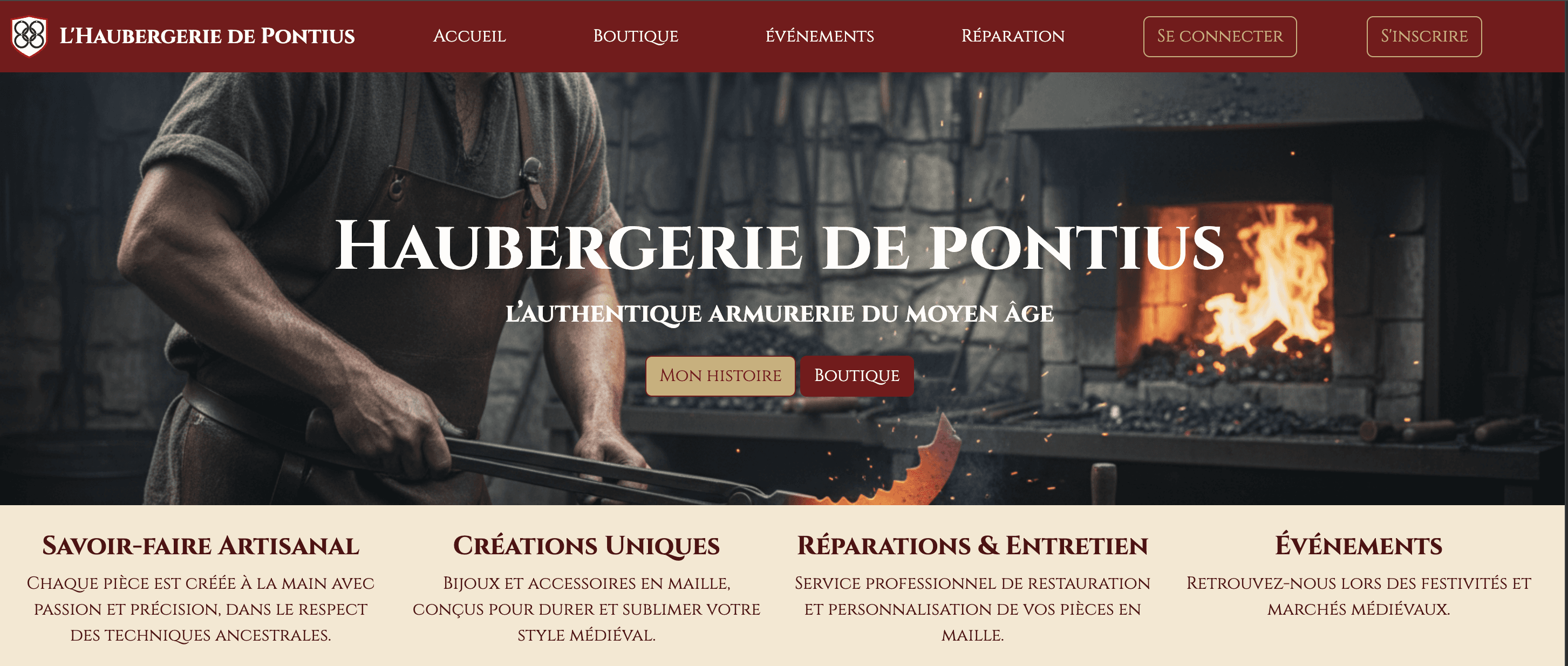Image resolution: width=1568 pixels, height=666 pixels.
Task: Select the Créations Uniques heading
Action: point(586,546)
